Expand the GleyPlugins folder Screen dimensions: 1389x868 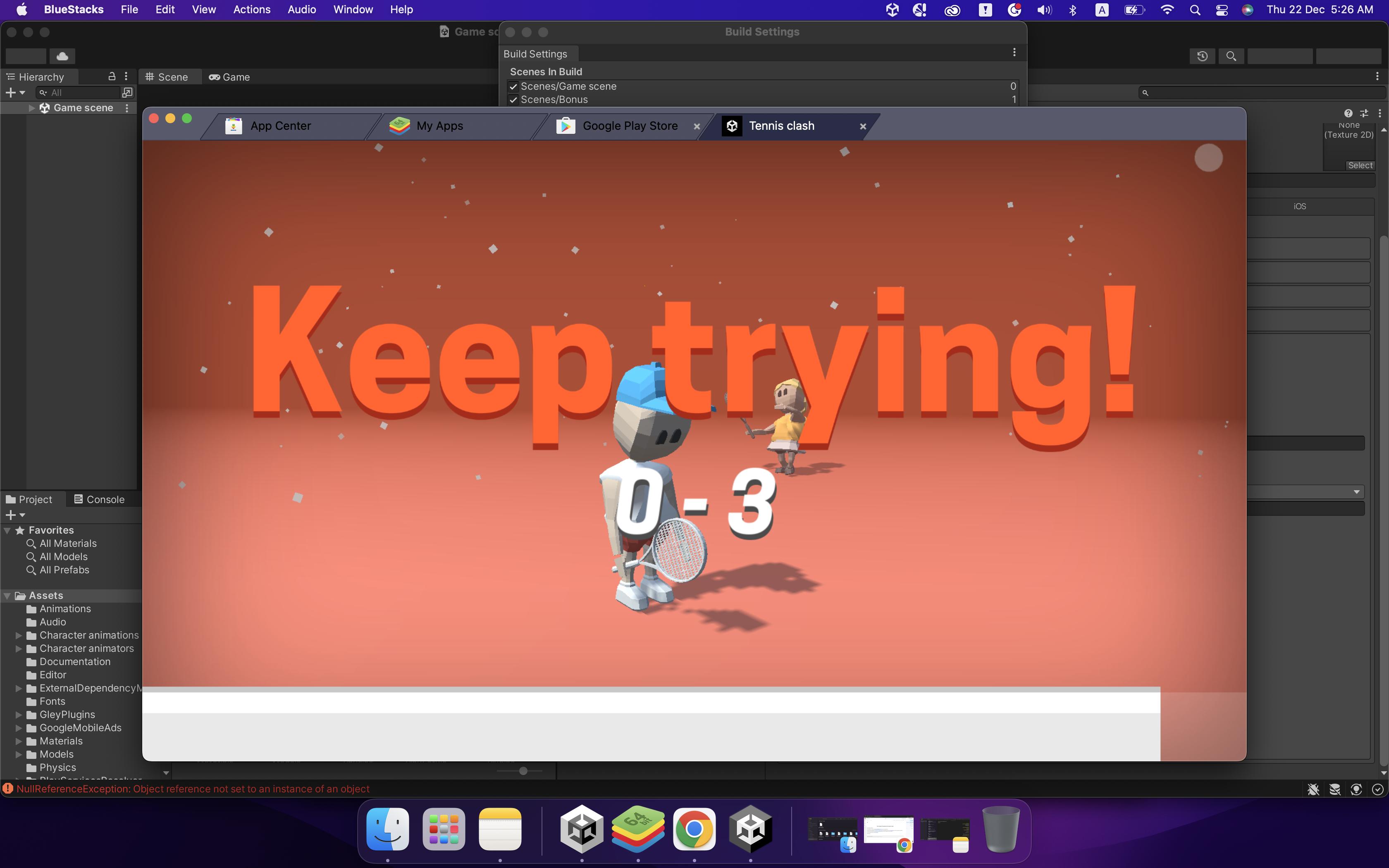pos(18,715)
